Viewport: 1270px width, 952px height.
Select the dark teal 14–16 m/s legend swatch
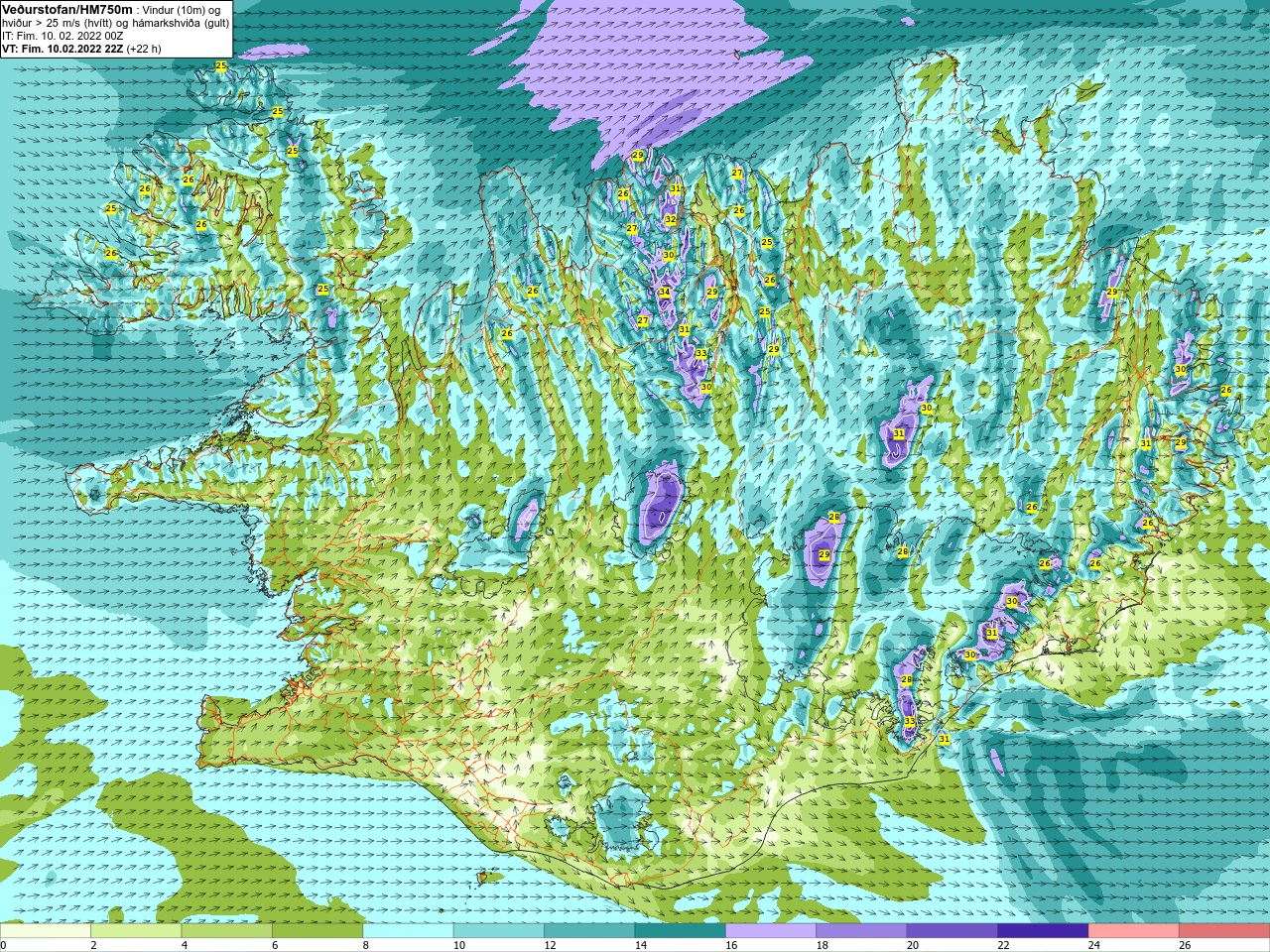pos(681,931)
